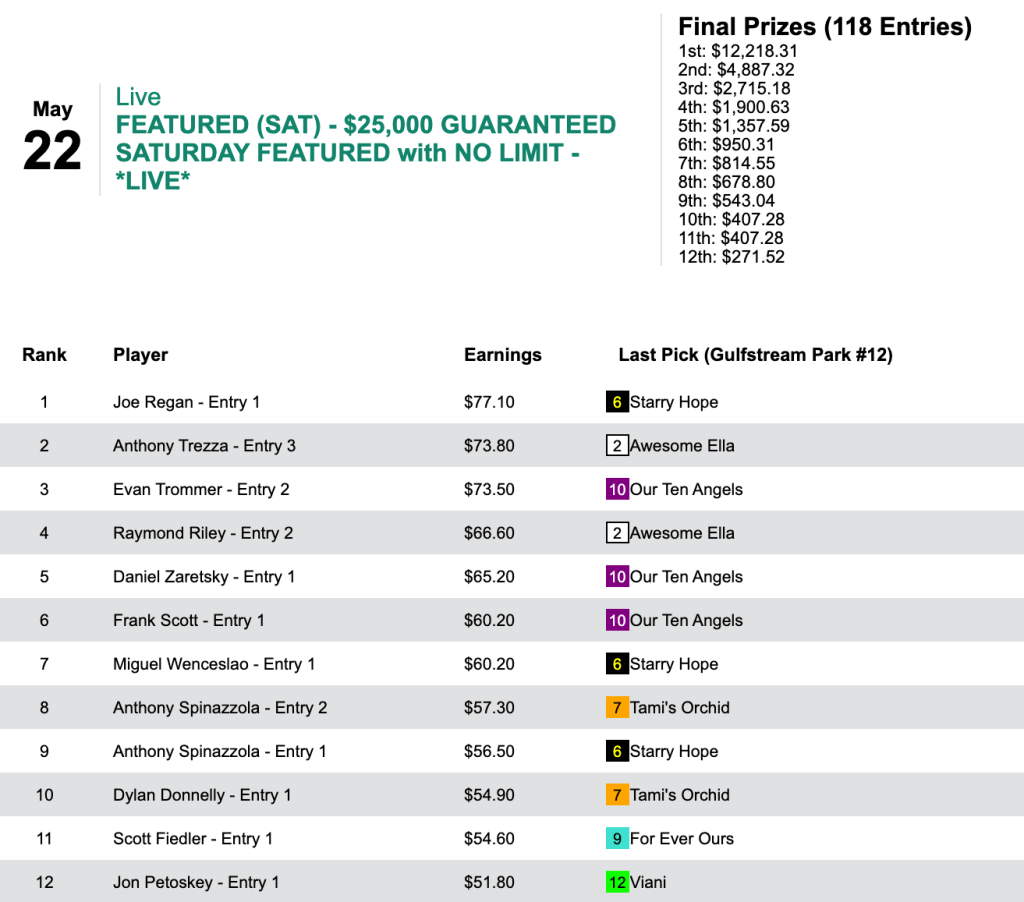Viewport: 1024px width, 902px height.
Task: Click the purple 10 swatch in Frank Scott's row
Action: click(x=617, y=620)
